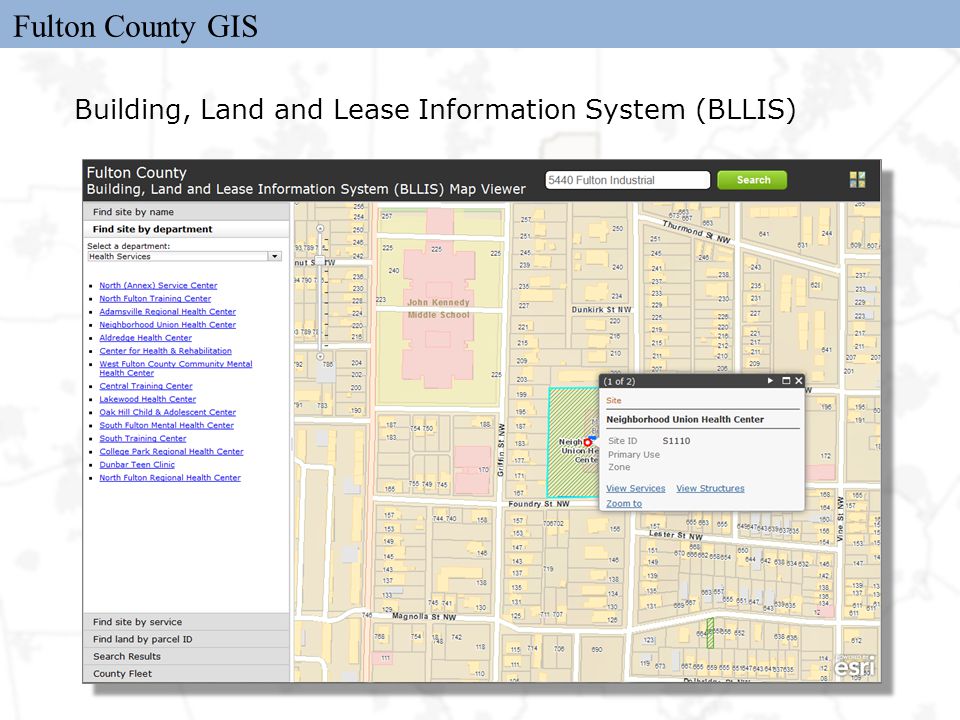Click the address search field
This screenshot has height=720, width=960.
pyautogui.click(x=628, y=180)
